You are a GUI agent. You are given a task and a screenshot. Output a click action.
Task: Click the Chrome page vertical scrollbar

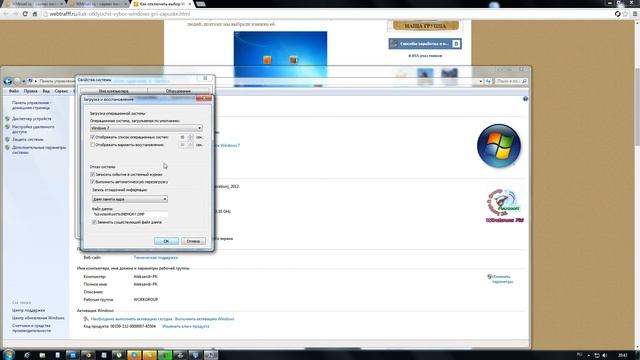tap(637, 106)
